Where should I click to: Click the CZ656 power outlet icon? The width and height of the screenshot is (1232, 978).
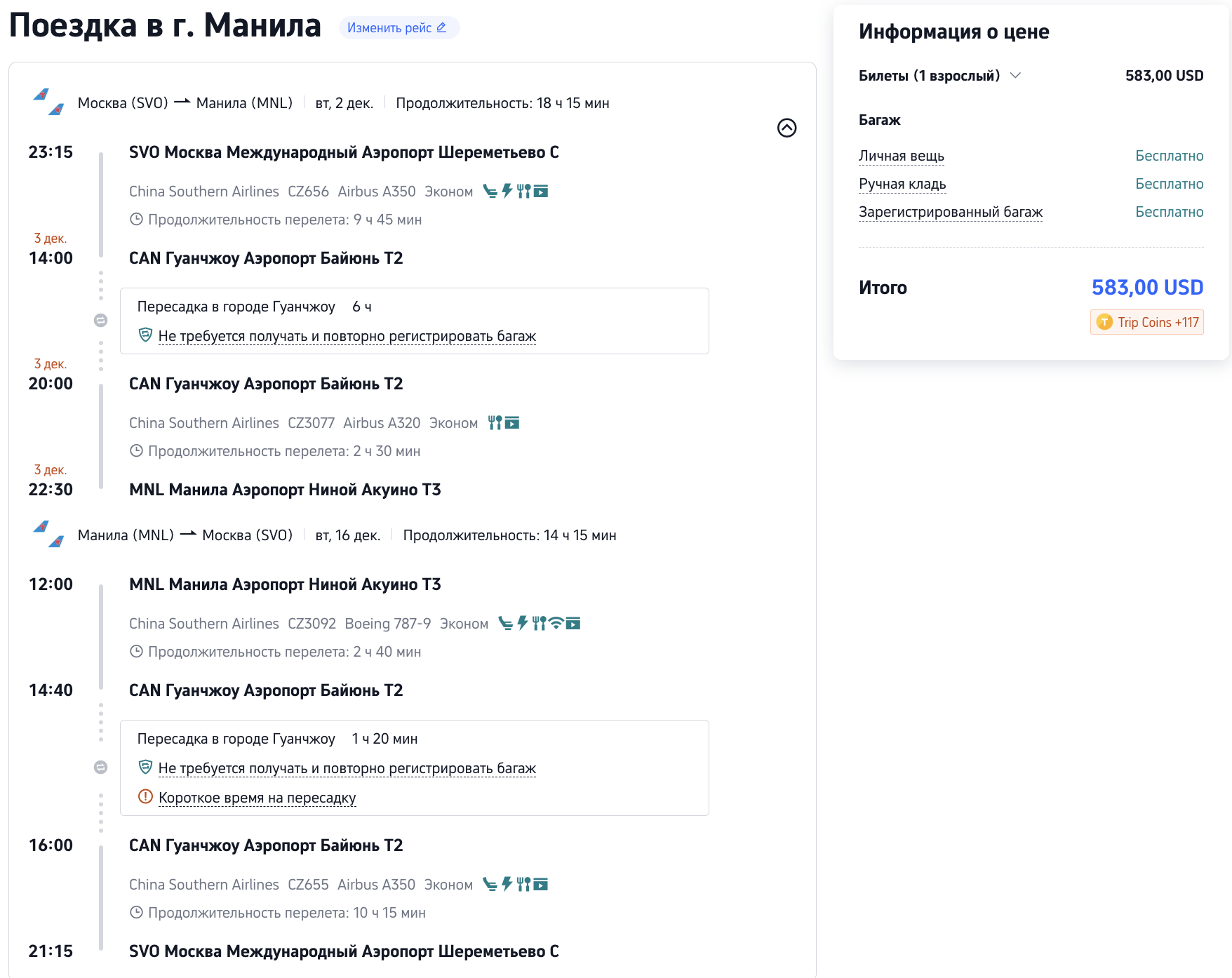coord(507,191)
